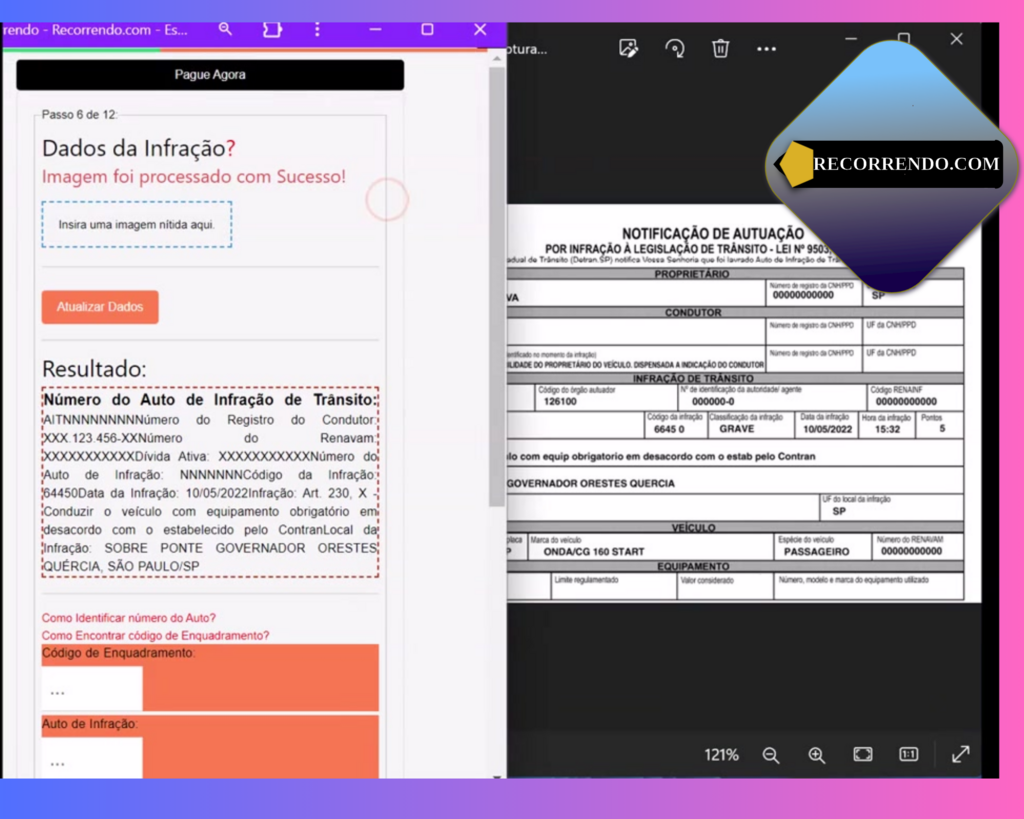This screenshot has height=819, width=1024.
Task: Open 'Como Encontrar código de Enquadramento?' link
Action: tap(155, 636)
